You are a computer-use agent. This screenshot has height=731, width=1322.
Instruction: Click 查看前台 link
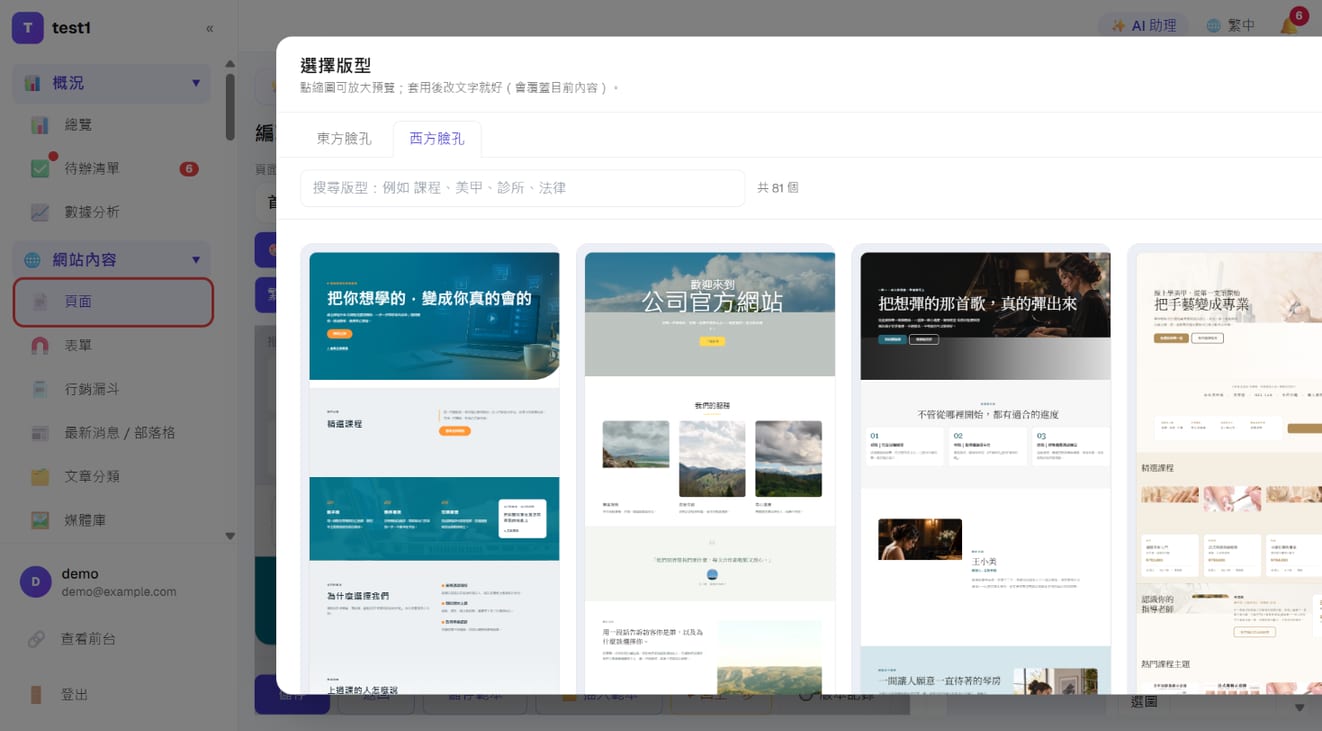pos(88,638)
